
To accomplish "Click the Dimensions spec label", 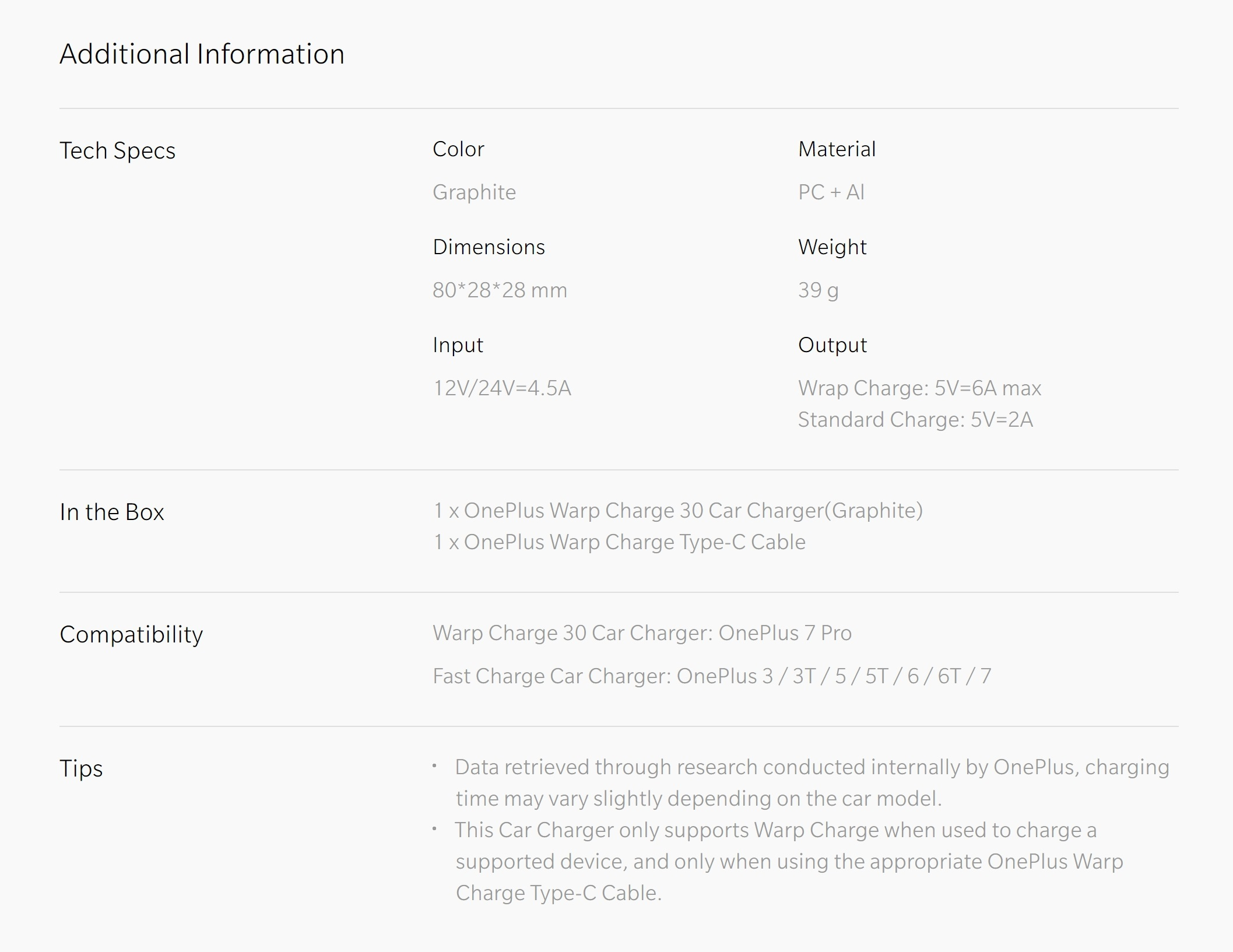I will coord(489,247).
